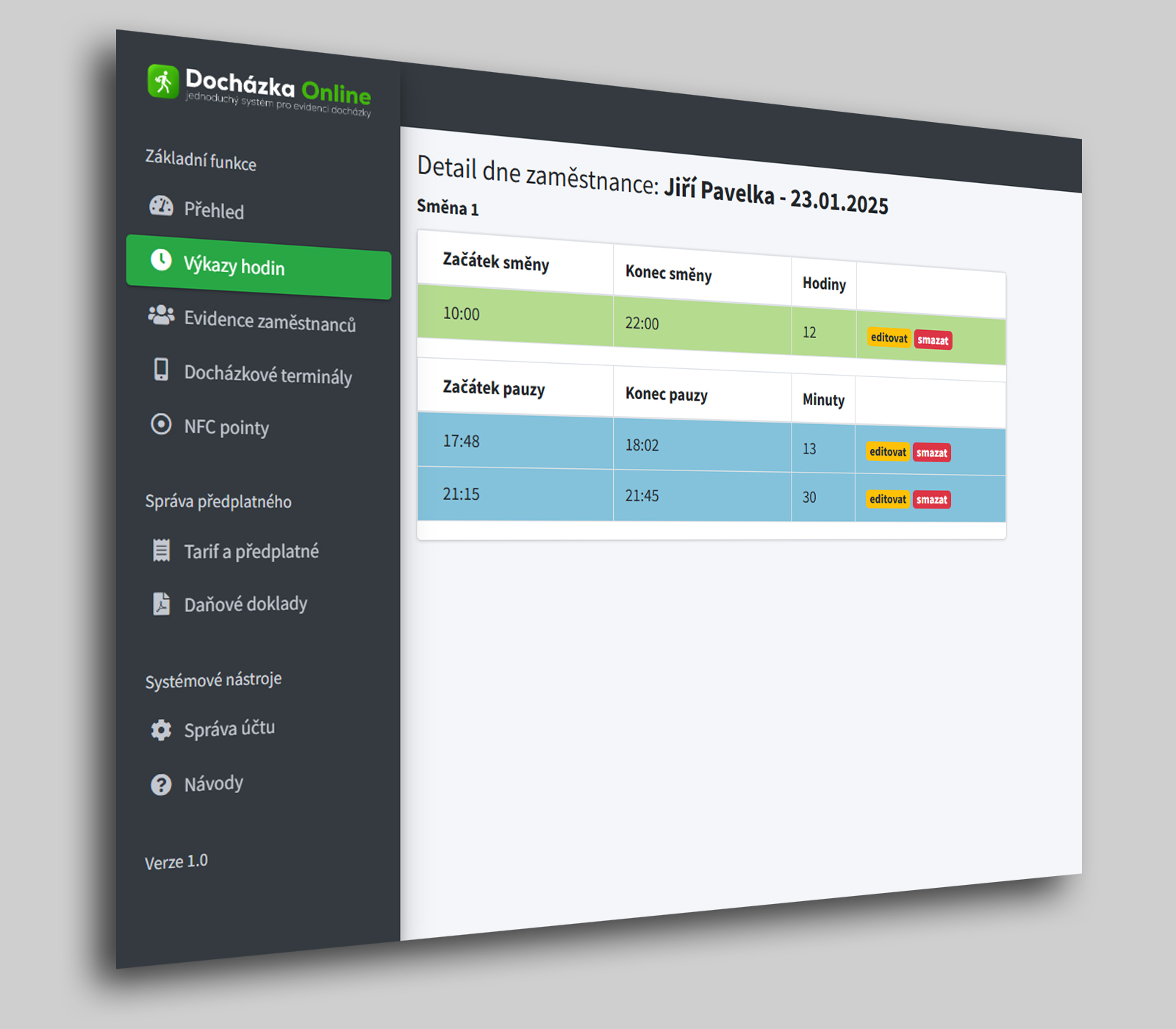Click the Začátek směny column header
The height and width of the screenshot is (1029, 1176).
(496, 262)
